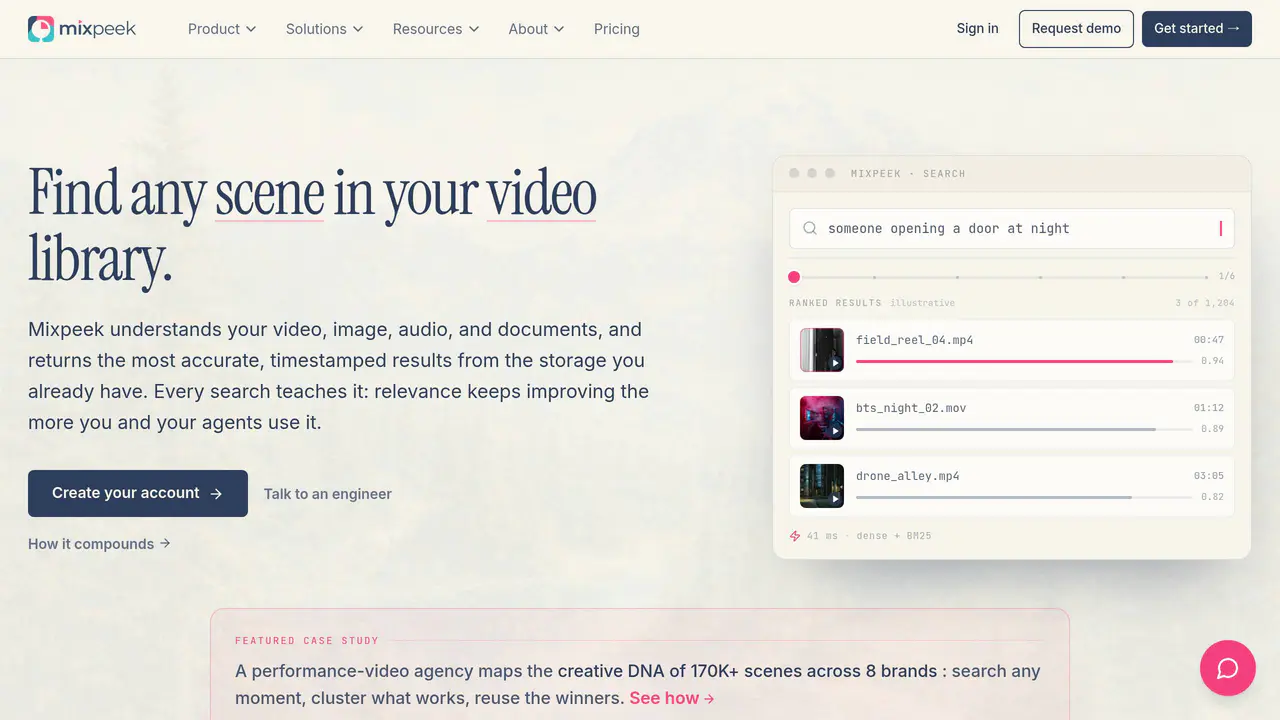This screenshot has width=1280, height=720.
Task: Click the lightning bolt latency icon
Action: (x=795, y=536)
